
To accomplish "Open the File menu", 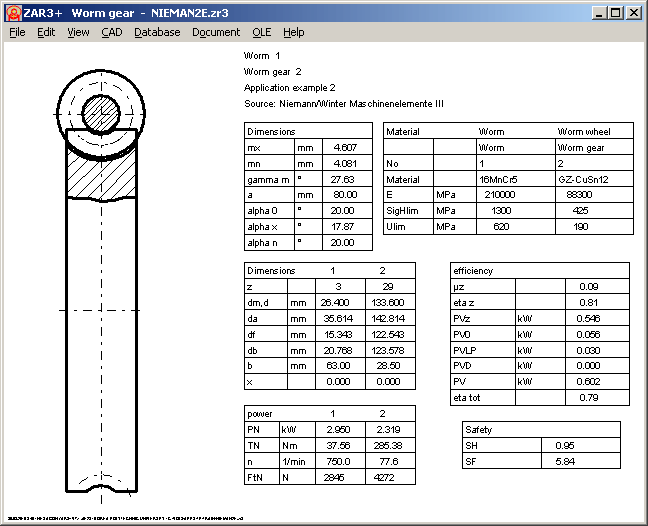I will (x=17, y=32).
